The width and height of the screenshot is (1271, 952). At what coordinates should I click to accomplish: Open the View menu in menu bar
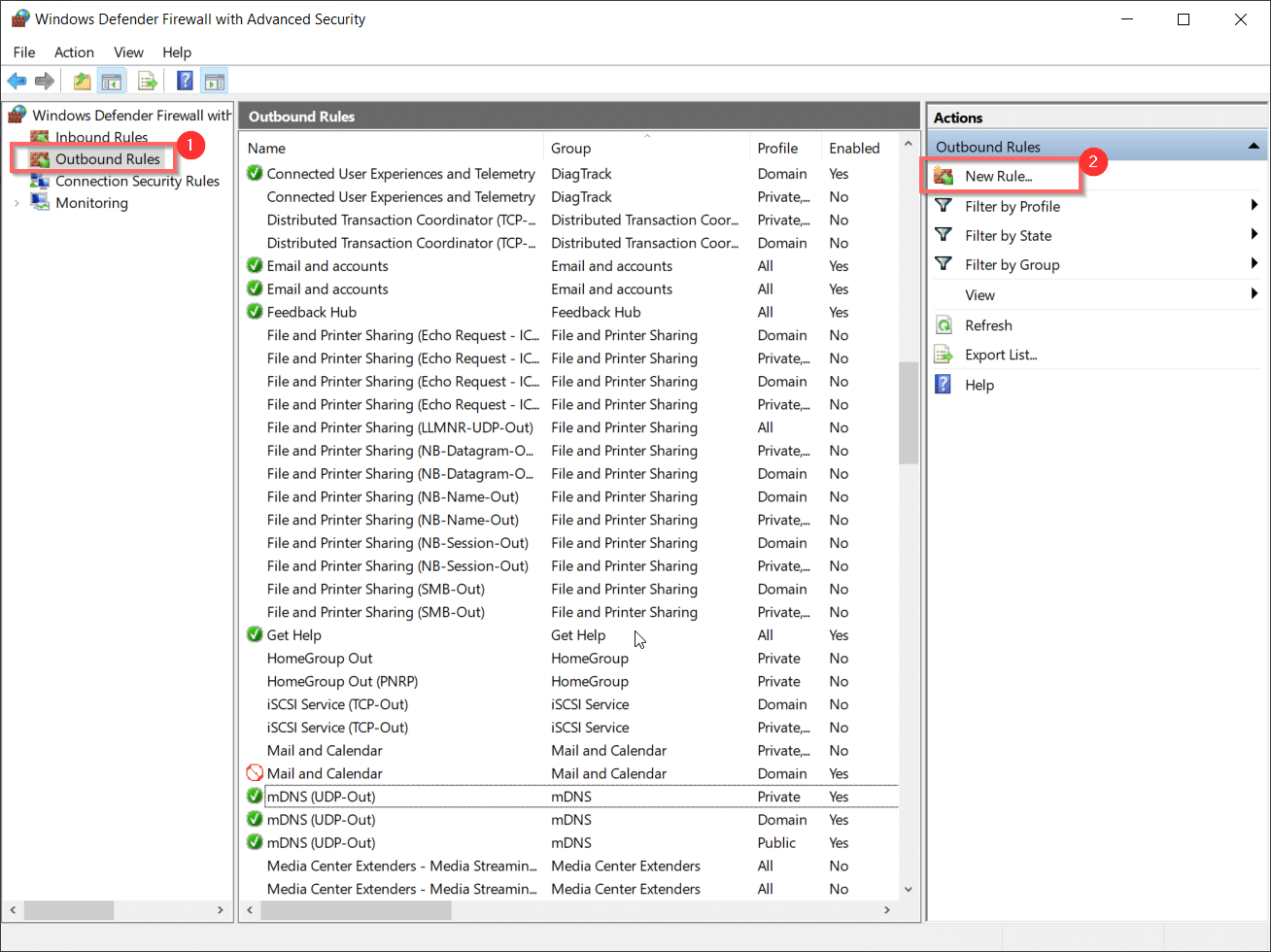[128, 52]
